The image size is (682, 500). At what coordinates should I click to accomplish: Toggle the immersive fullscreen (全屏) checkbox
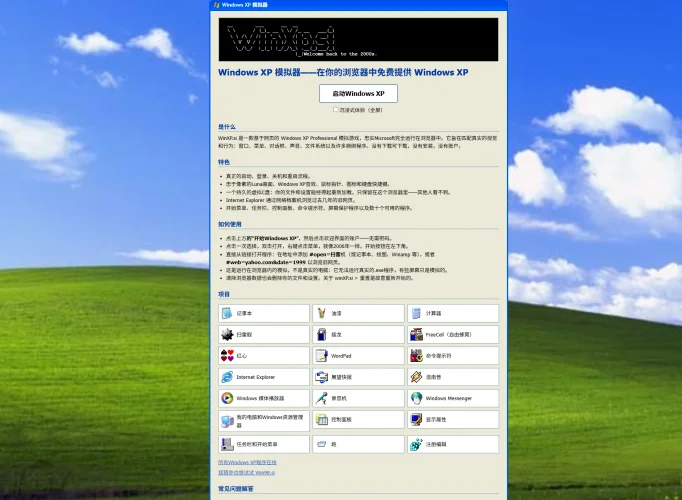point(335,110)
